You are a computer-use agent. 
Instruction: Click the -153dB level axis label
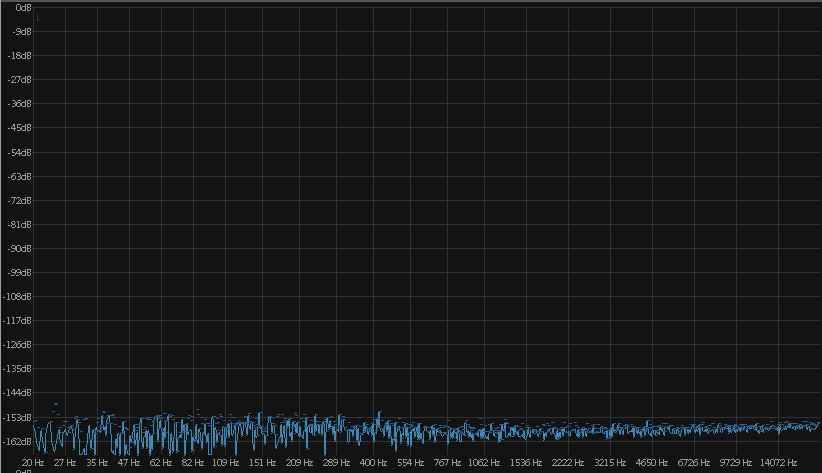[x=17, y=417]
